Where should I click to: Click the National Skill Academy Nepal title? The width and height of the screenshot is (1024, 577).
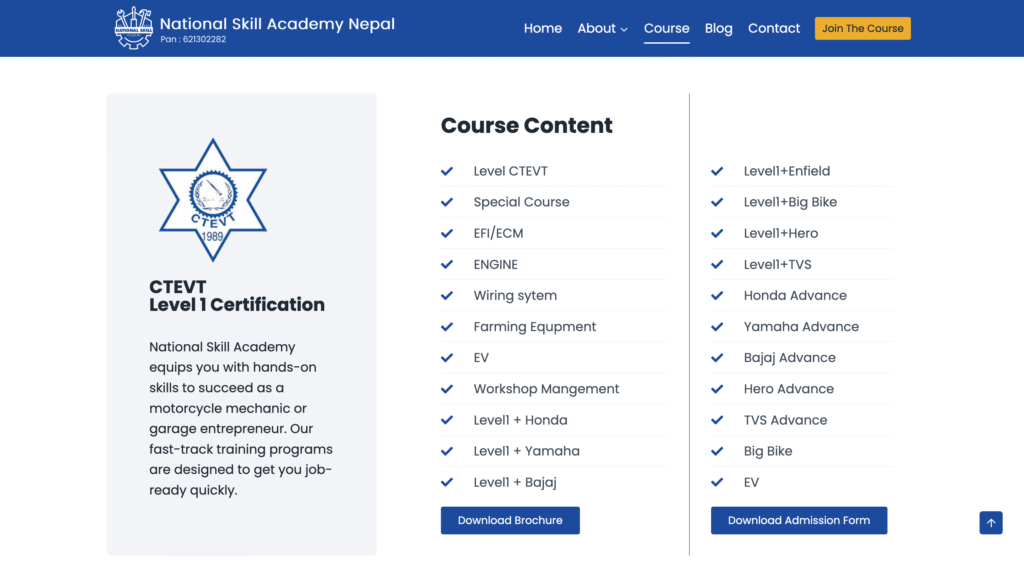click(277, 23)
